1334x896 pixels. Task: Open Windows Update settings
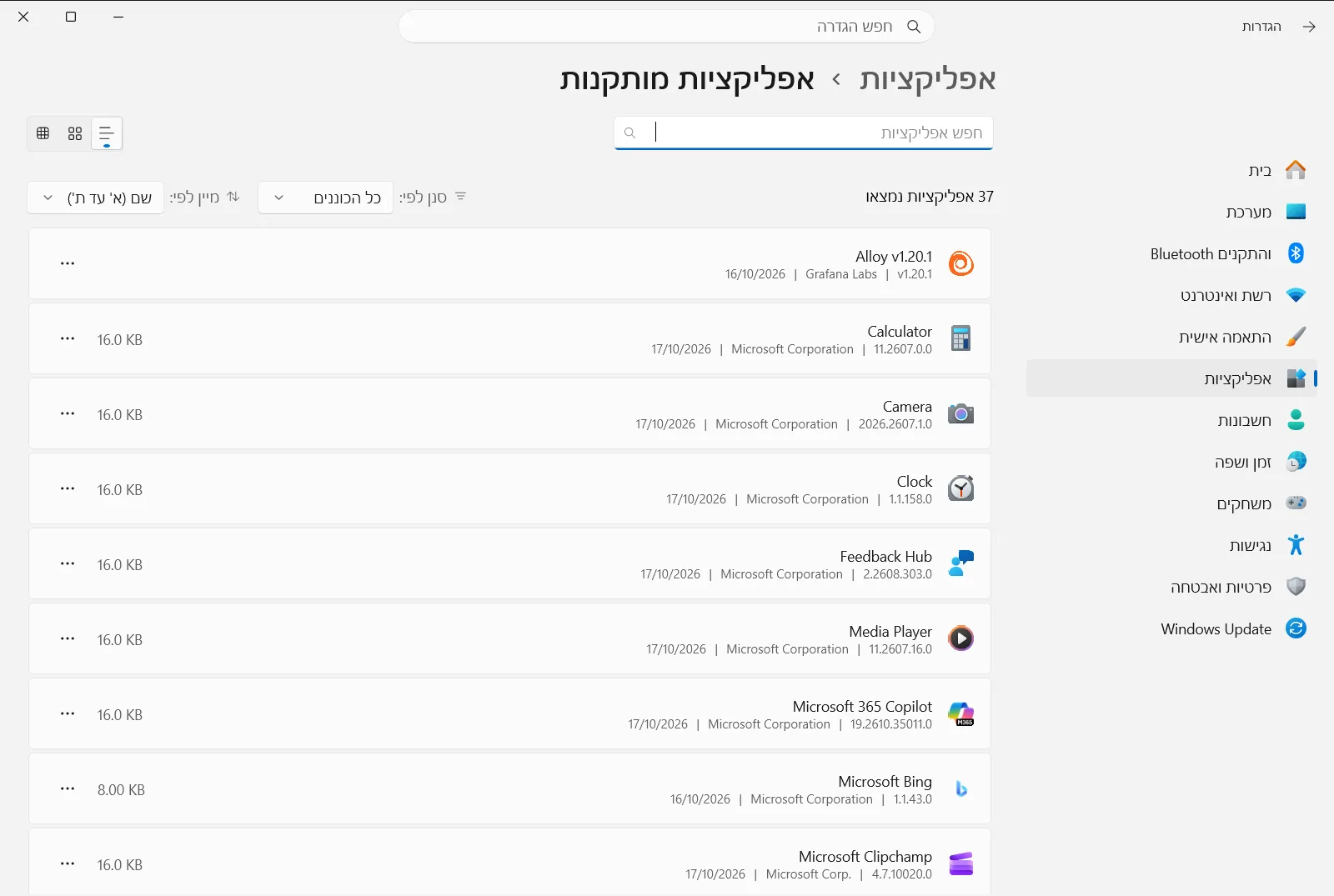click(x=1171, y=628)
